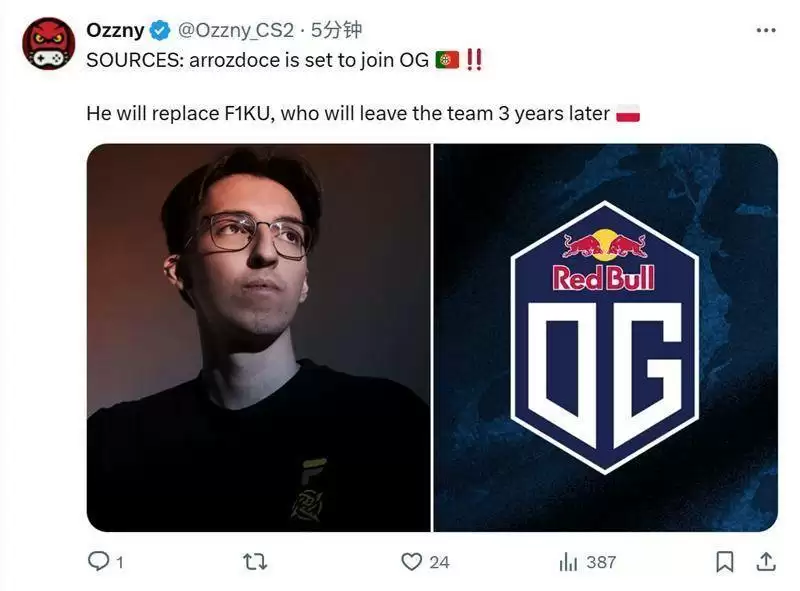
Task: View analytics via bar chart icon
Action: click(568, 562)
